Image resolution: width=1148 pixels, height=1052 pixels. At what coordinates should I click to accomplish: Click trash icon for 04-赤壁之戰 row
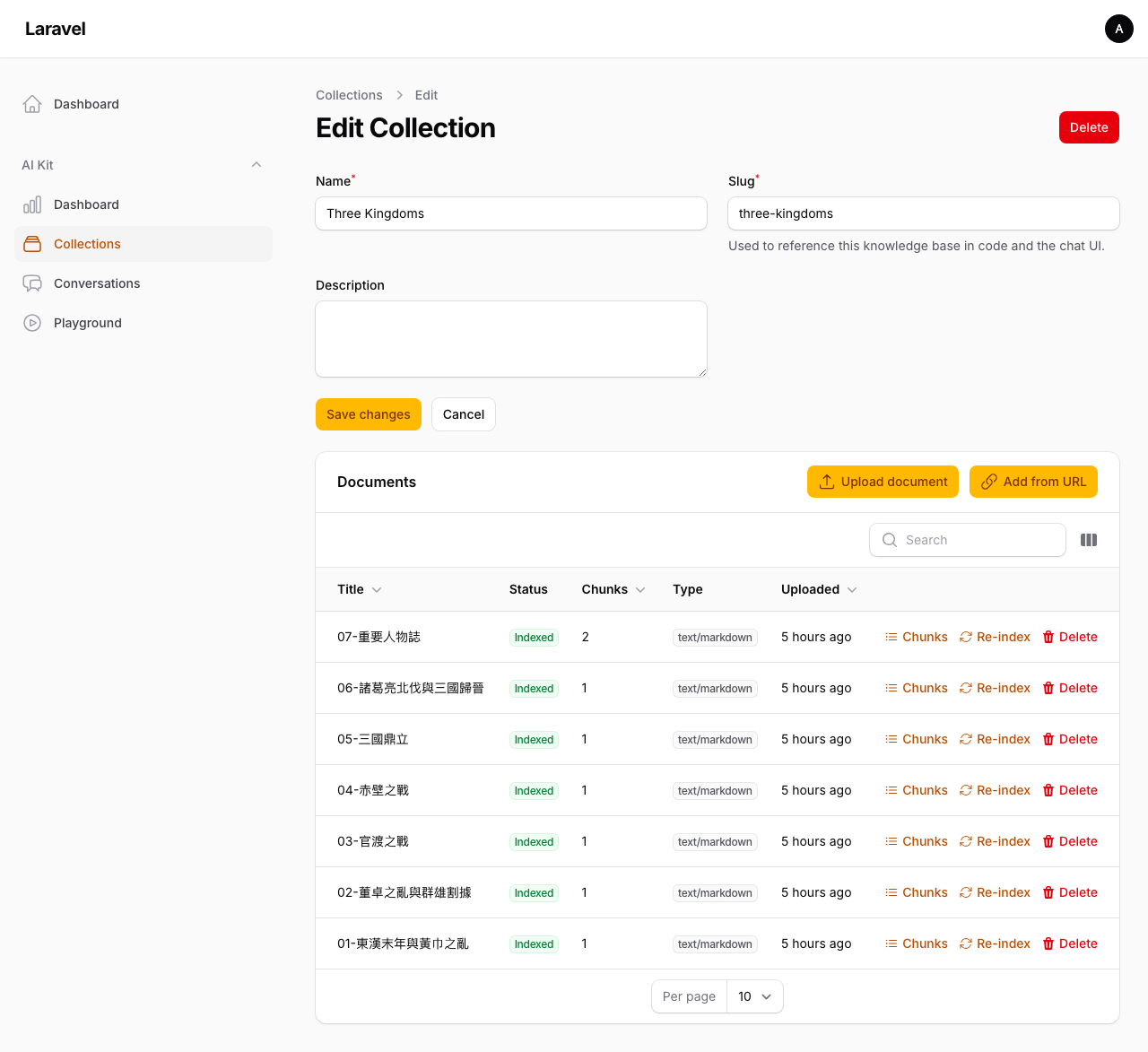1048,790
